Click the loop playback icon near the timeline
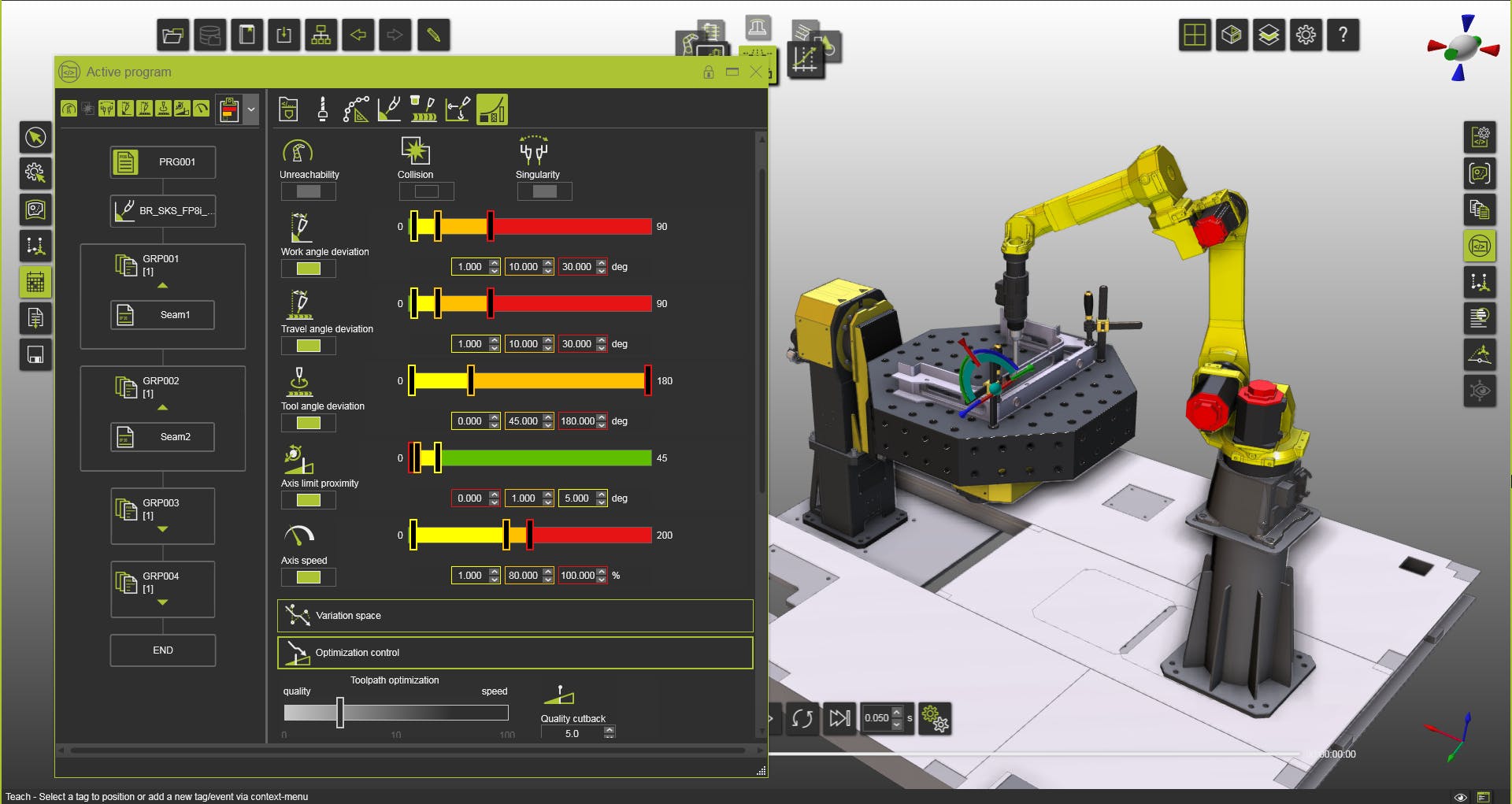 click(802, 719)
